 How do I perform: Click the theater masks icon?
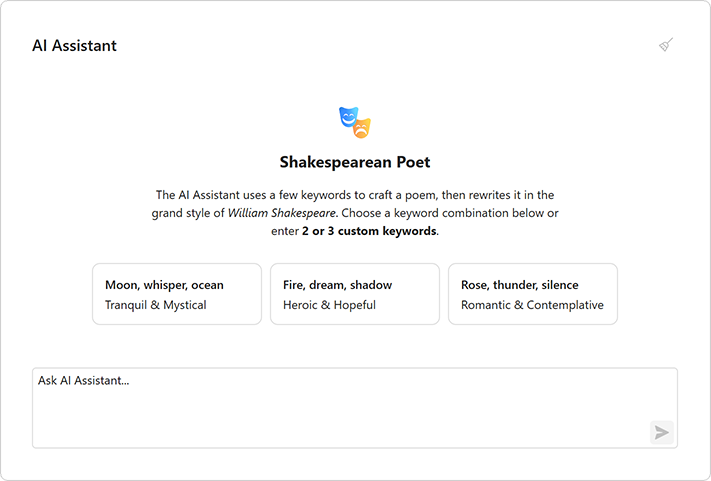(355, 122)
